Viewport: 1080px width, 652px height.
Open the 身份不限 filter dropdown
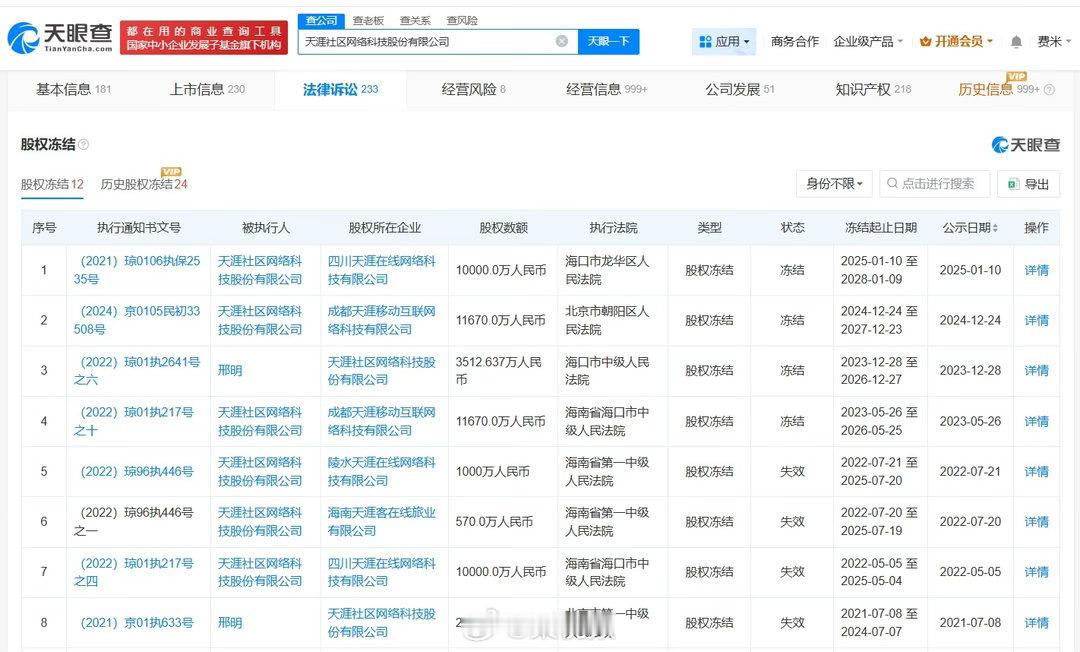[x=834, y=184]
